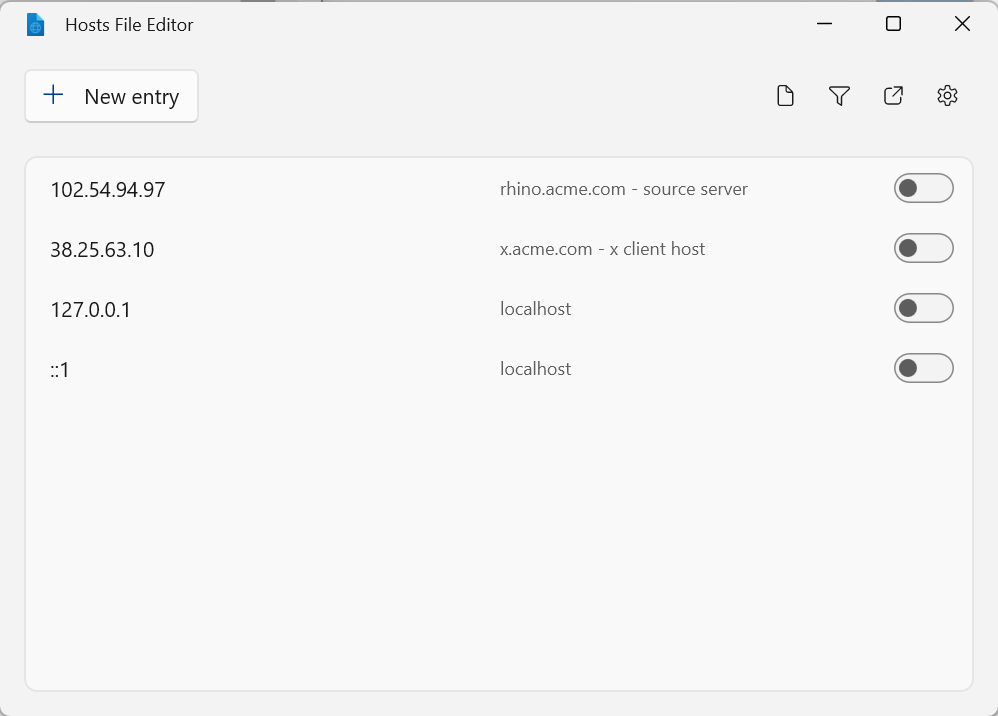Image resolution: width=998 pixels, height=716 pixels.
Task: Click the Hosts File Editor app icon
Action: pos(36,24)
